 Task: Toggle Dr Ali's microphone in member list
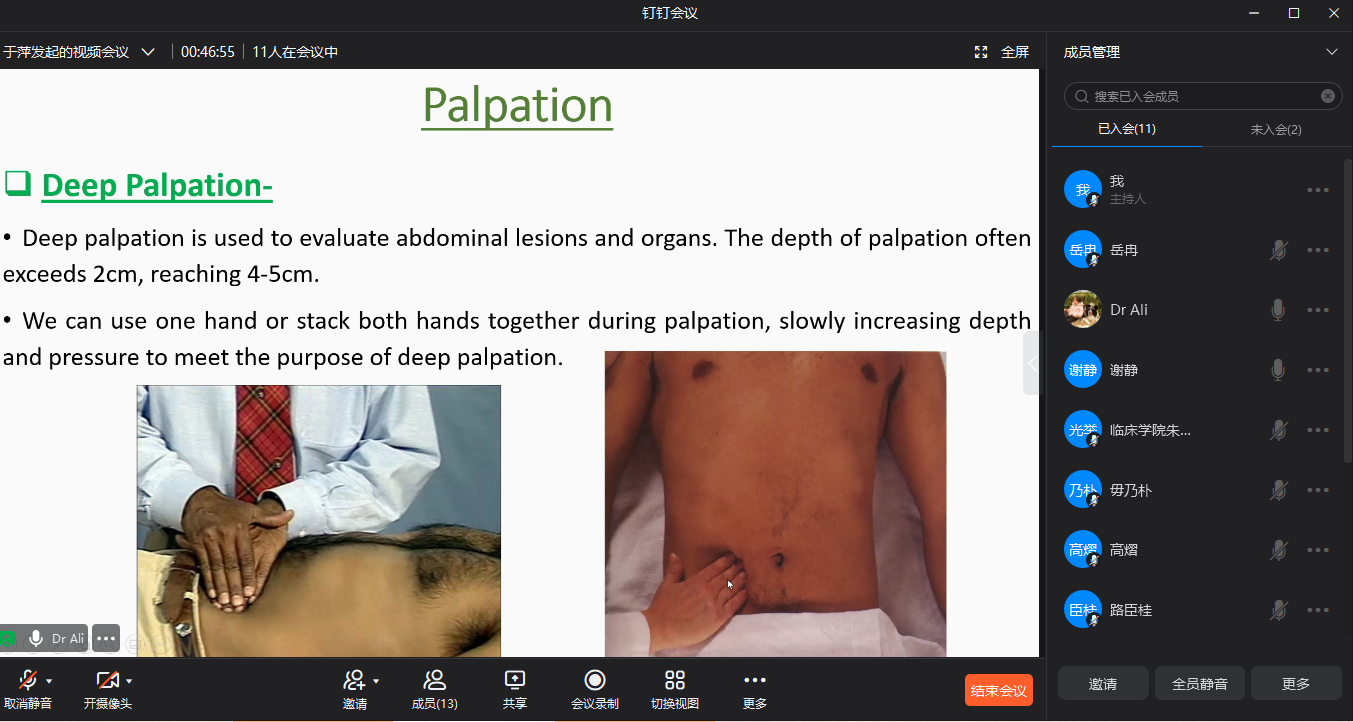pos(1278,310)
